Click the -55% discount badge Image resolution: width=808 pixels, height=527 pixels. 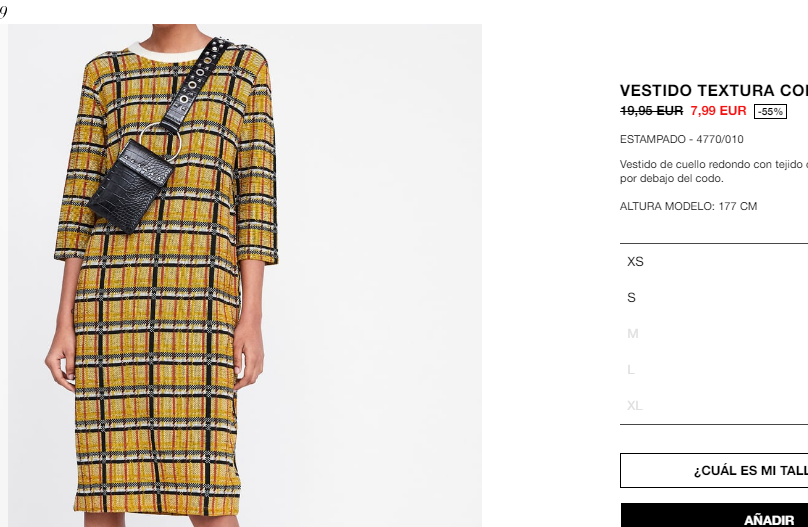770,111
